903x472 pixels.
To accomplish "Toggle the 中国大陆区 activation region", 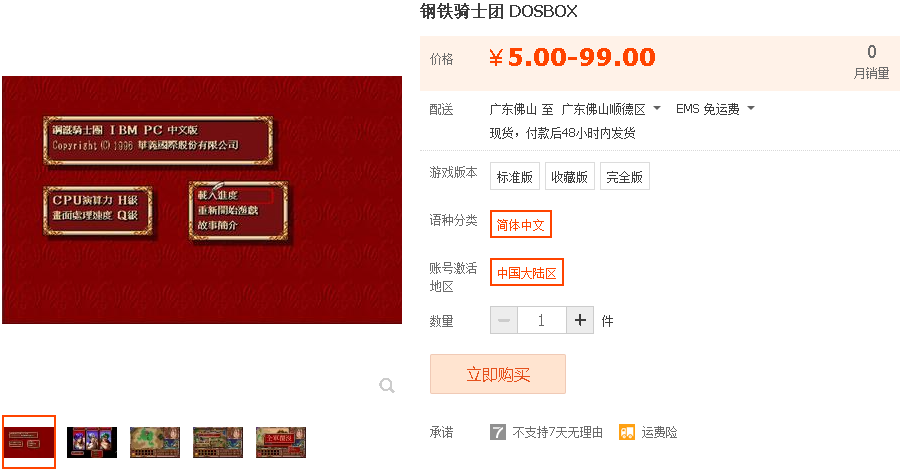I will pyautogui.click(x=526, y=272).
